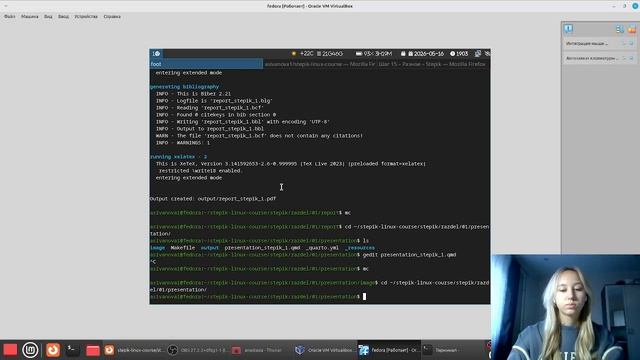Open the Устройства menu
This screenshot has height=360, width=640.
(86, 17)
